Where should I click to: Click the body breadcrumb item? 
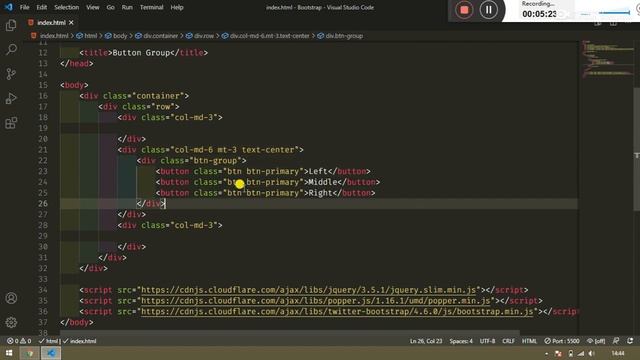pyautogui.click(x=120, y=36)
